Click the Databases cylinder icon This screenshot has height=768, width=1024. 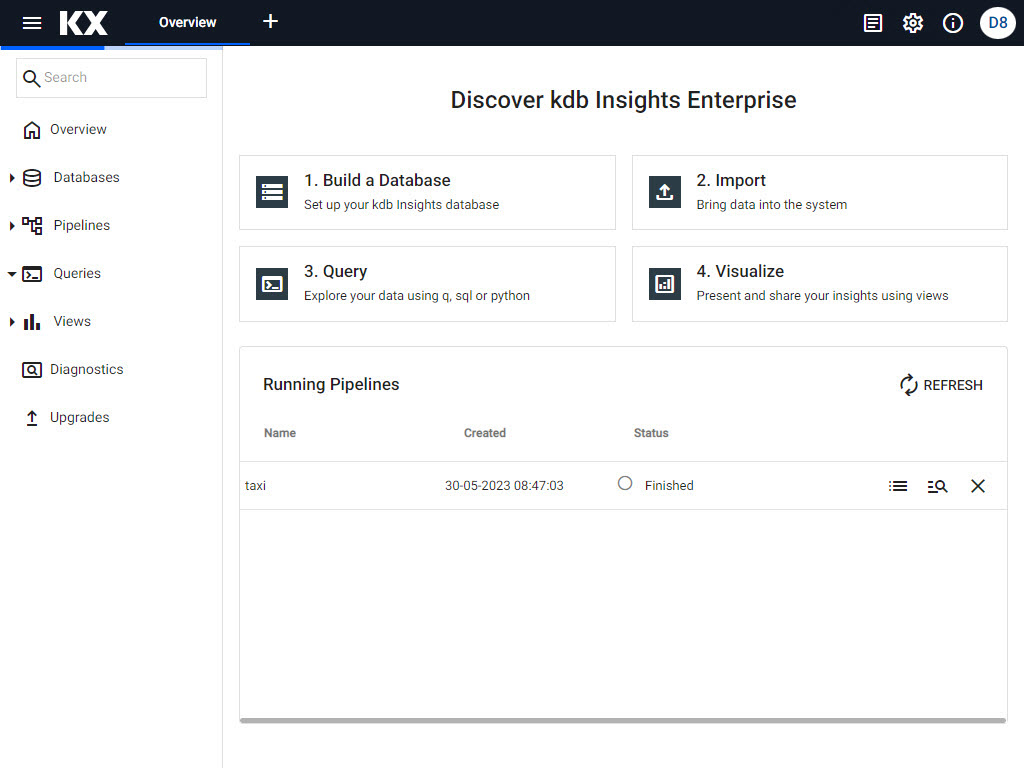(32, 178)
